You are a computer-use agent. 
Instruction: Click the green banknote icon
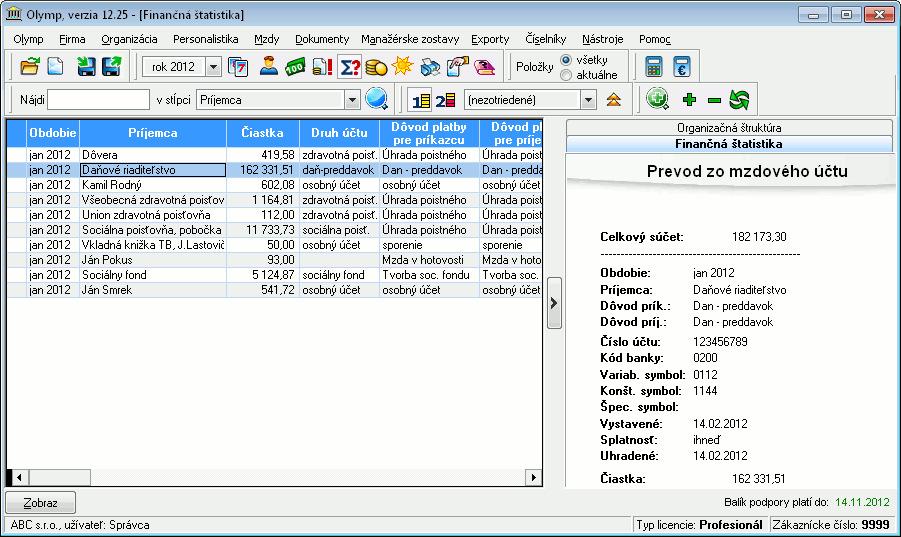295,67
